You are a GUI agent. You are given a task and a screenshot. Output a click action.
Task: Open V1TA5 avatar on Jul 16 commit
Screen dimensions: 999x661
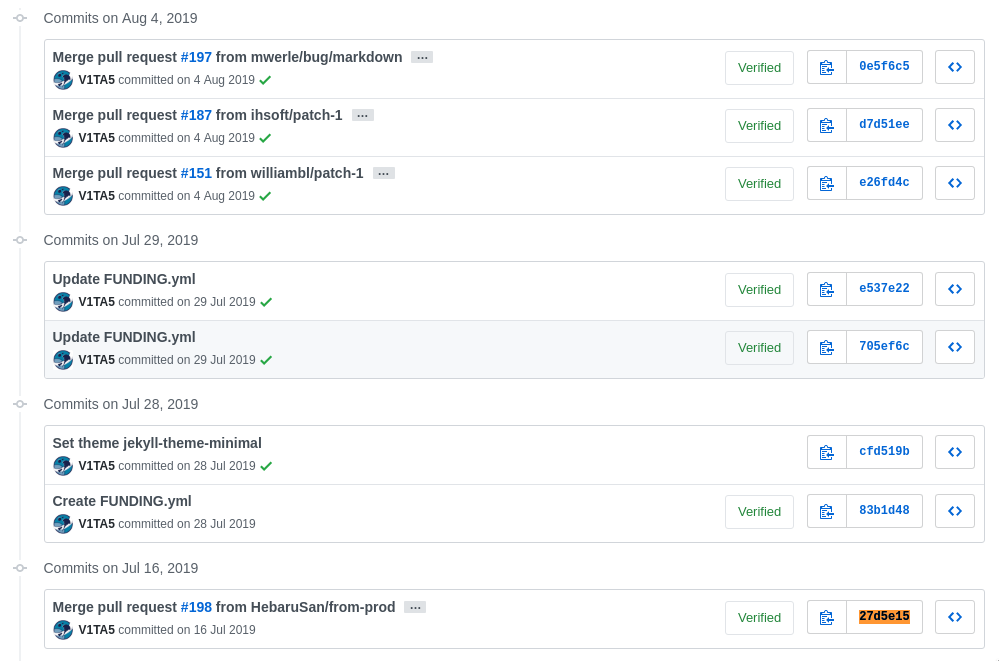(x=63, y=630)
